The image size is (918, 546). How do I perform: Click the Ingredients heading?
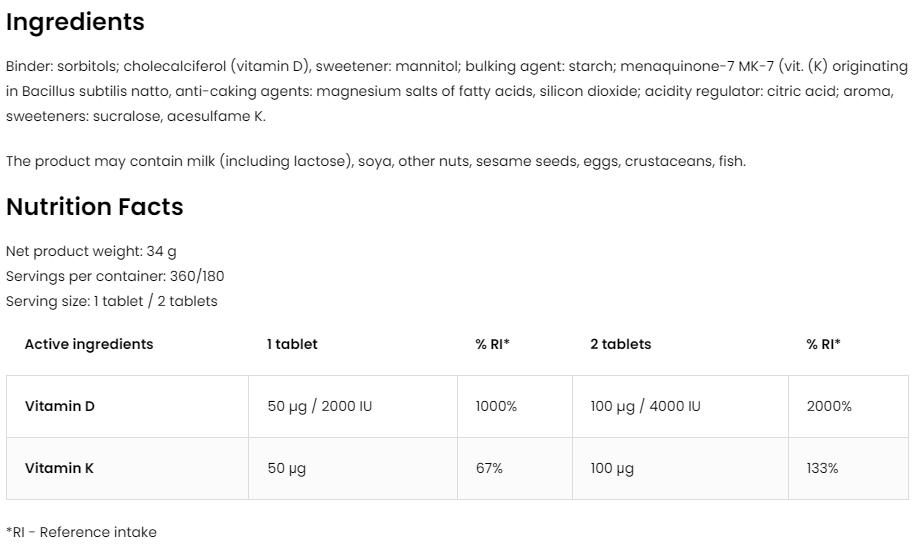click(75, 22)
